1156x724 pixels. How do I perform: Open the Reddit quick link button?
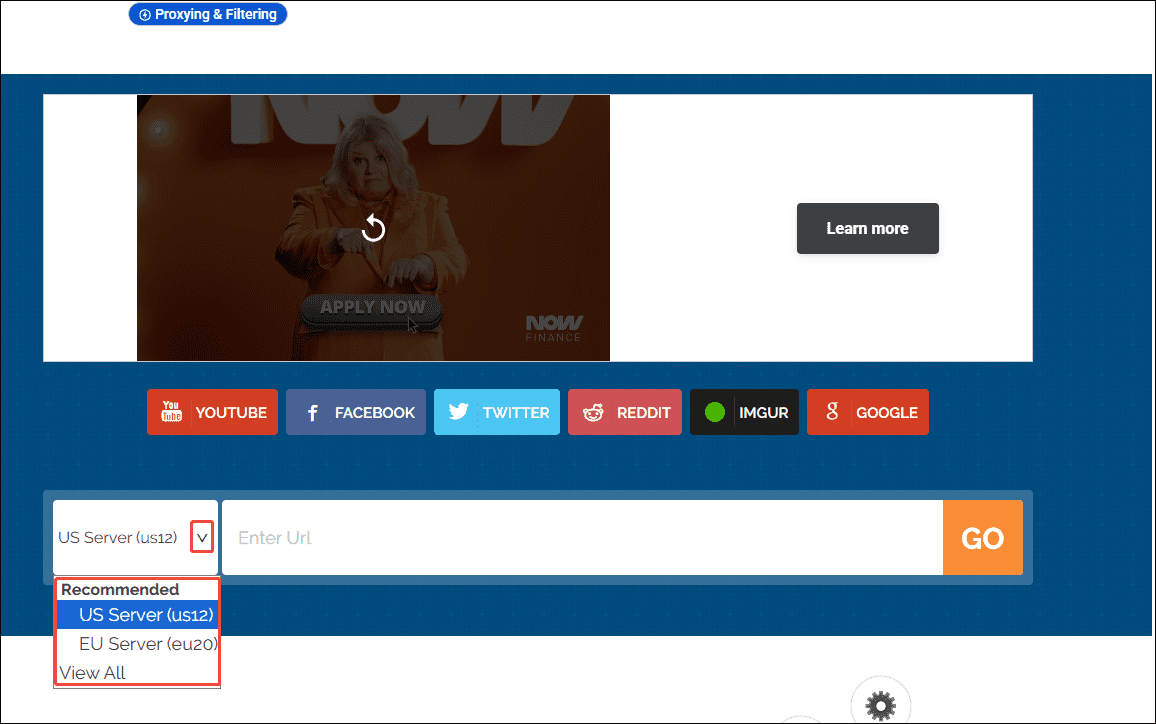point(625,412)
